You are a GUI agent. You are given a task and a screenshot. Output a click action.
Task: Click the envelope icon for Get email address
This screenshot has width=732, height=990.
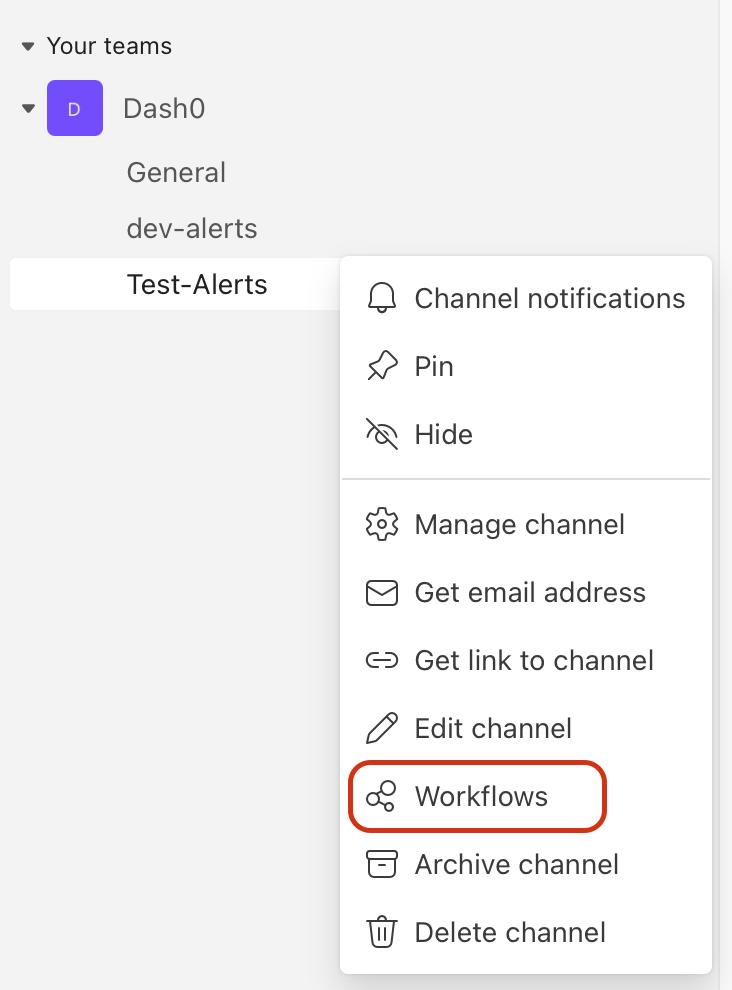click(381, 593)
